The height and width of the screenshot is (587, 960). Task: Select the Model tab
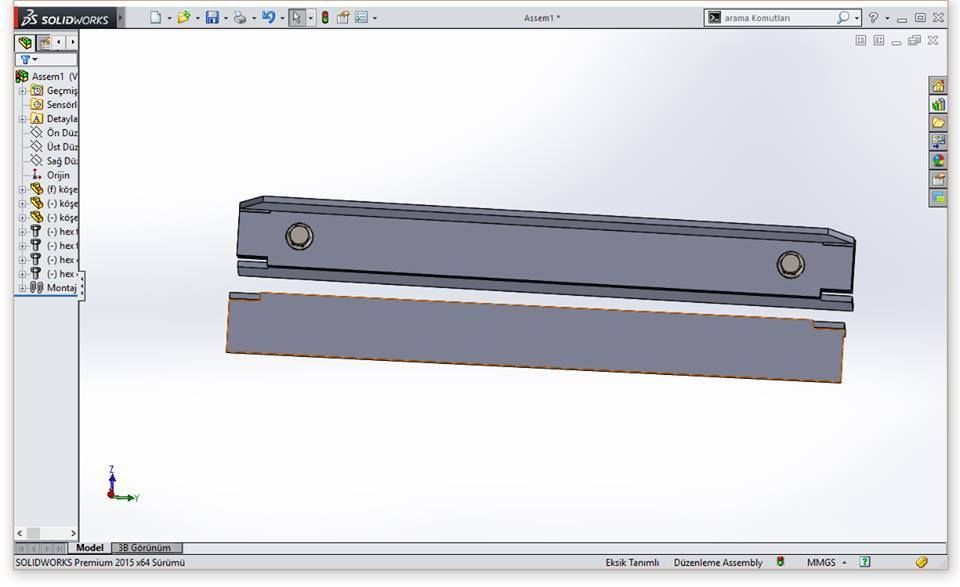(x=90, y=548)
